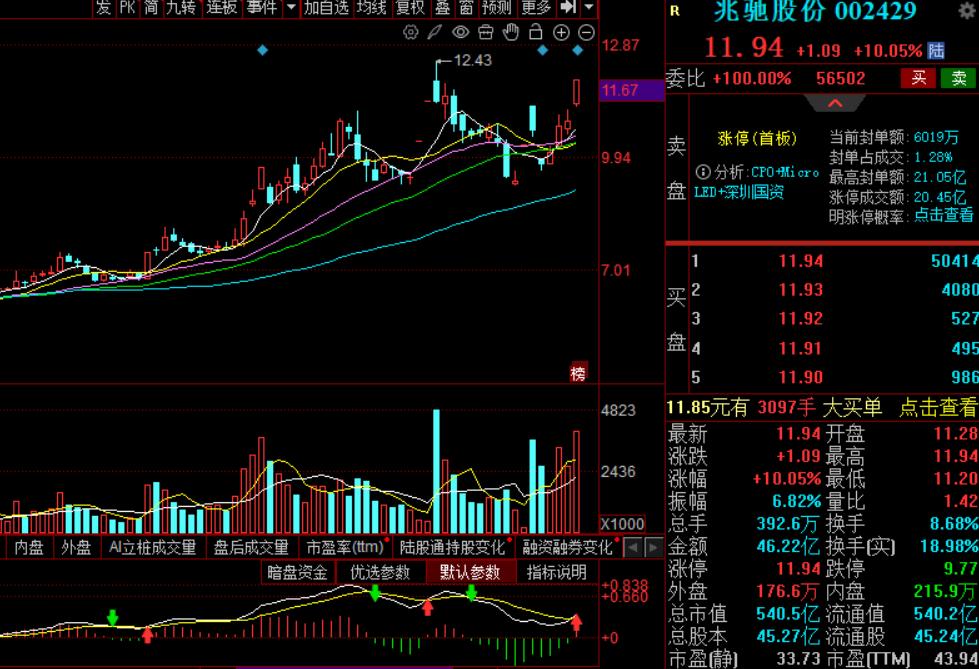Viewport: 979px width, 669px height.
Task: Click 换手(实) turnover value 18.98%
Action: tap(949, 546)
